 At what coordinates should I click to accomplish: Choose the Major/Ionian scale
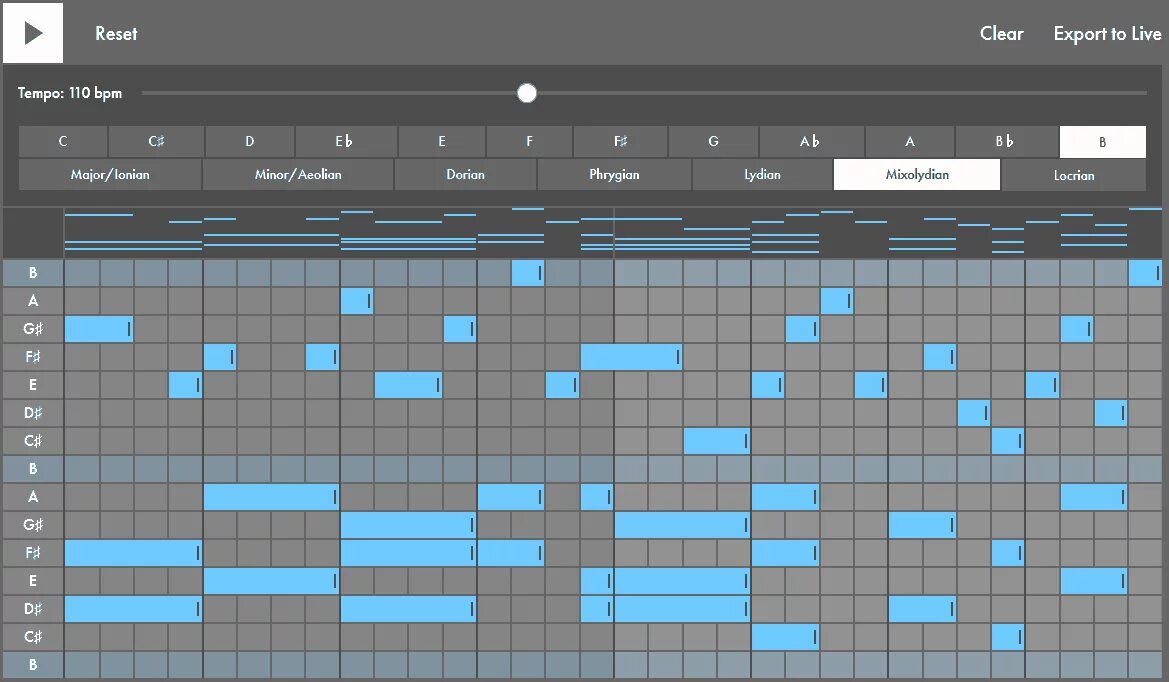click(110, 174)
